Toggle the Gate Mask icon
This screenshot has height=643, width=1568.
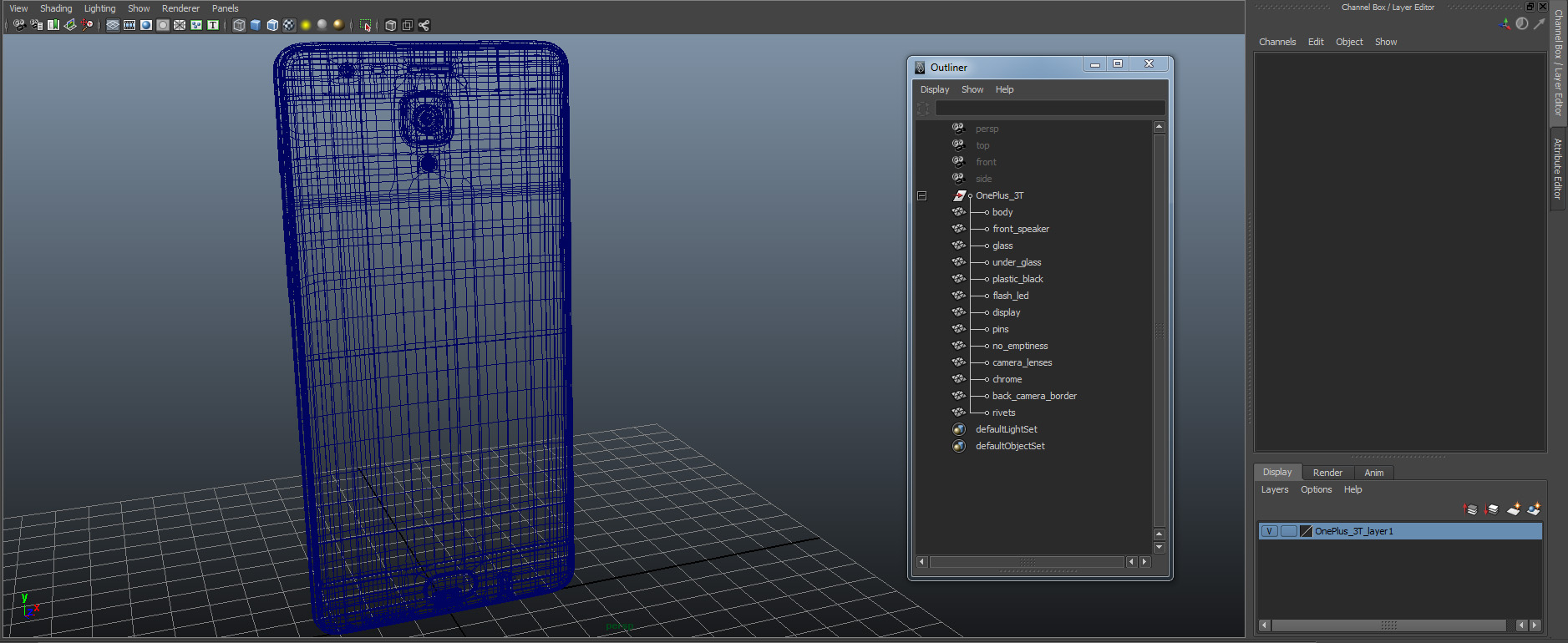163,25
